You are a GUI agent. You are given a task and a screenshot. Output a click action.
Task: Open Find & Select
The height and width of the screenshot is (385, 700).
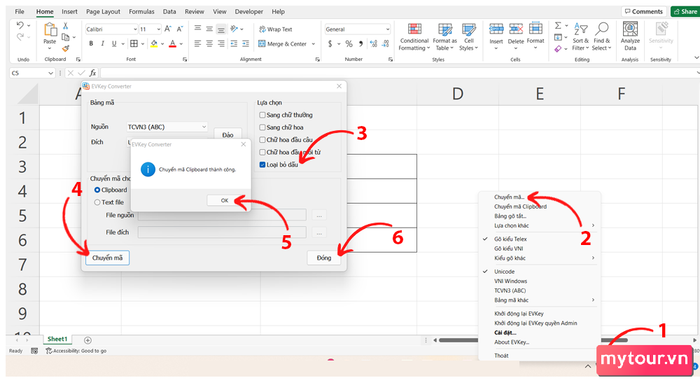pyautogui.click(x=601, y=37)
